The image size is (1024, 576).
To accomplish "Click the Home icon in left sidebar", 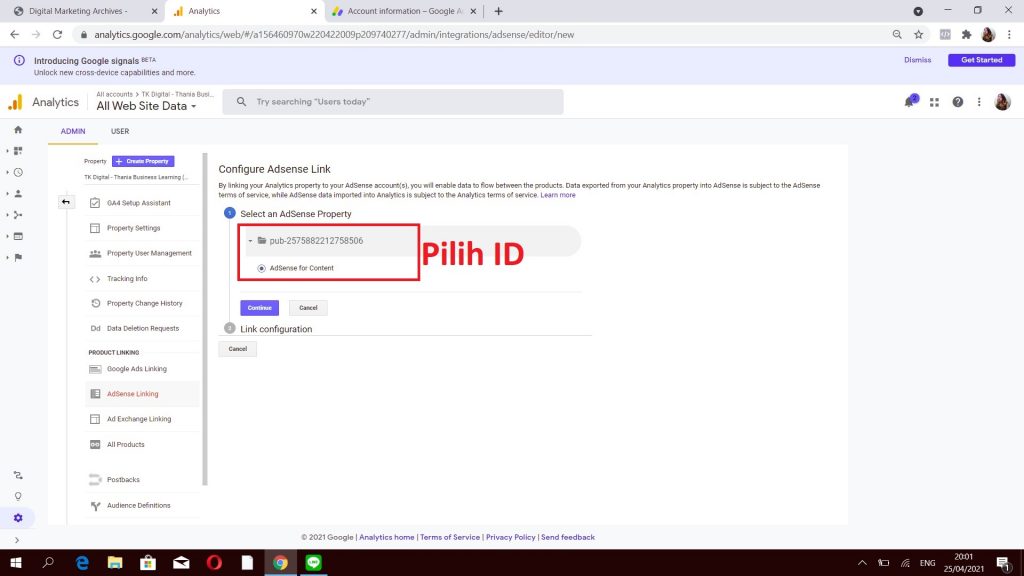I will 17,130.
